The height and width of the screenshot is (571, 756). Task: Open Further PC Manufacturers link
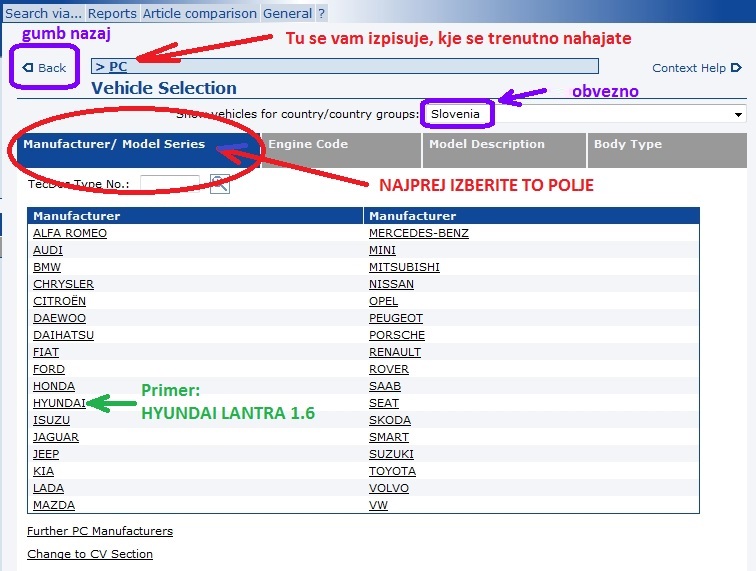coord(100,531)
